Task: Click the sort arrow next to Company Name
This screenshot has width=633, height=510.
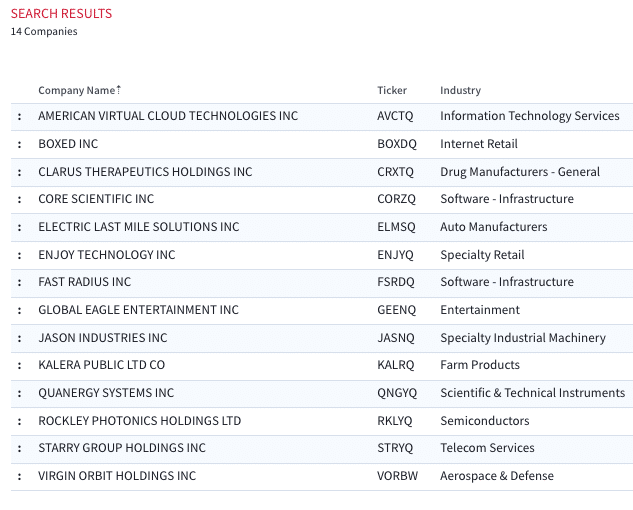Action: pos(119,90)
